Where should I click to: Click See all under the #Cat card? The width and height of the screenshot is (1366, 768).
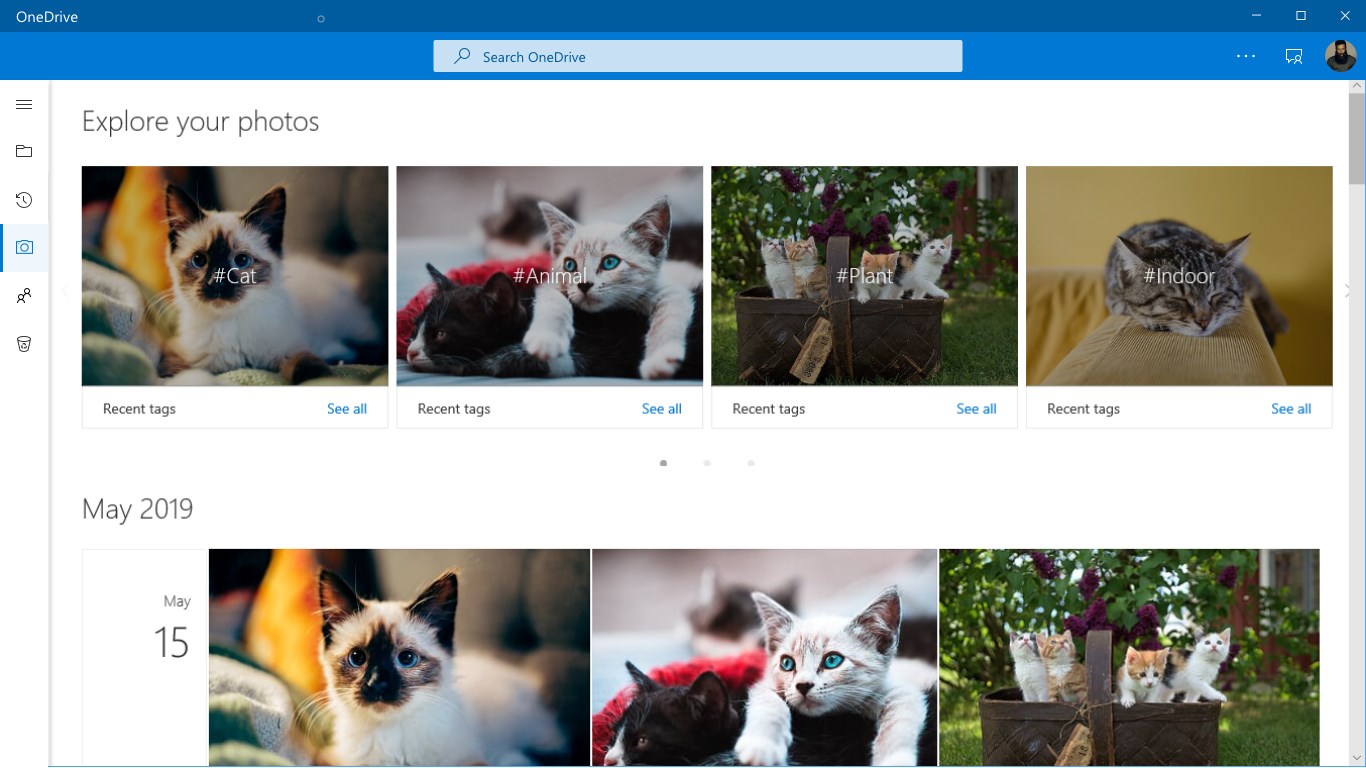[347, 408]
